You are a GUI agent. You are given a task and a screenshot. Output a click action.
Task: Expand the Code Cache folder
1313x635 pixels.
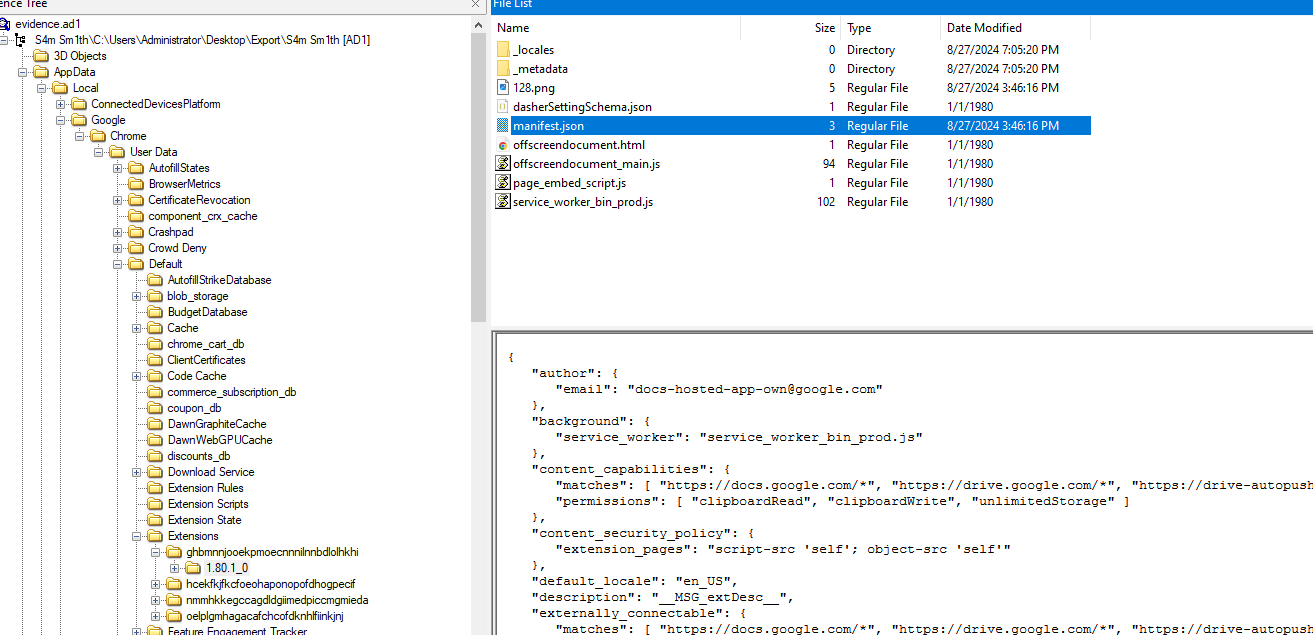pyautogui.click(x=136, y=376)
